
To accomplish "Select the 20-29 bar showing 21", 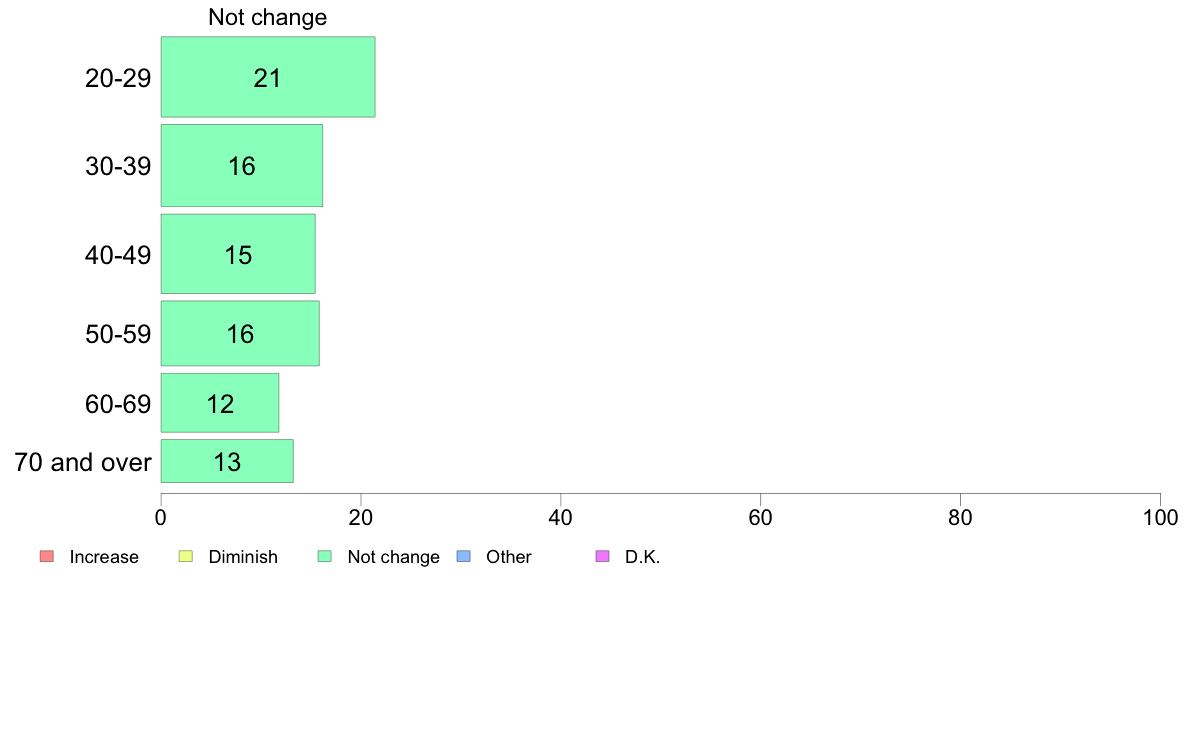I will [267, 77].
